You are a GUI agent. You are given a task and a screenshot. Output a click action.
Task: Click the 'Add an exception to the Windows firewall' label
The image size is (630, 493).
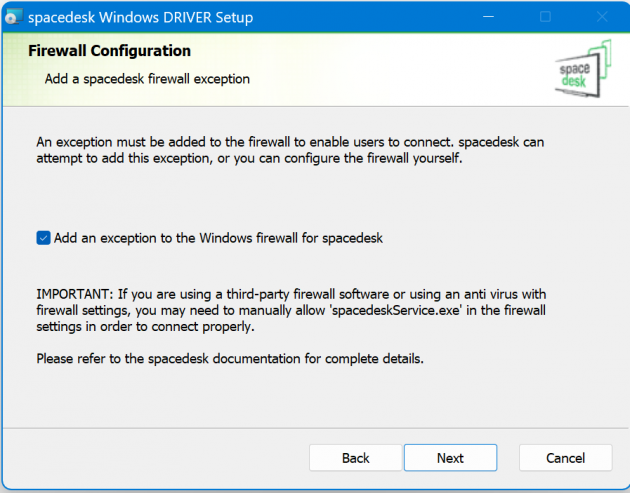click(218, 238)
